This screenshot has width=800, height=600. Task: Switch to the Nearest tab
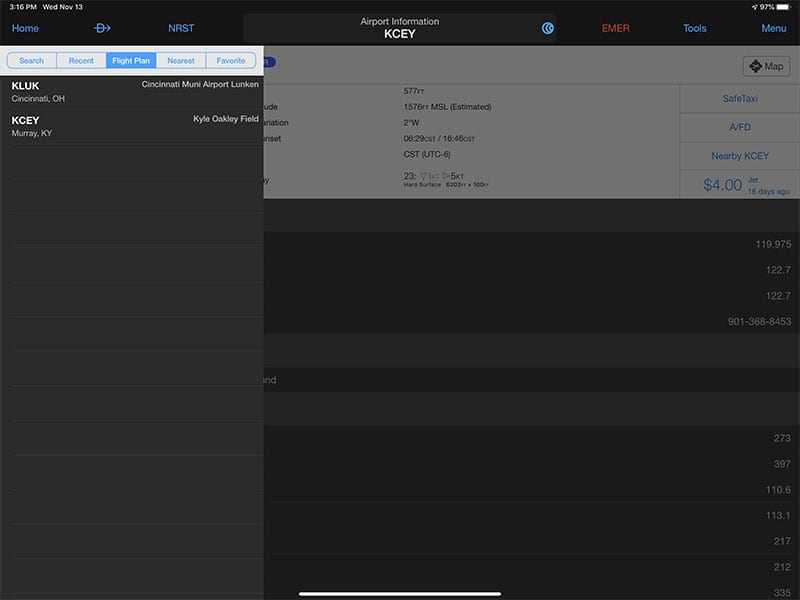point(181,61)
